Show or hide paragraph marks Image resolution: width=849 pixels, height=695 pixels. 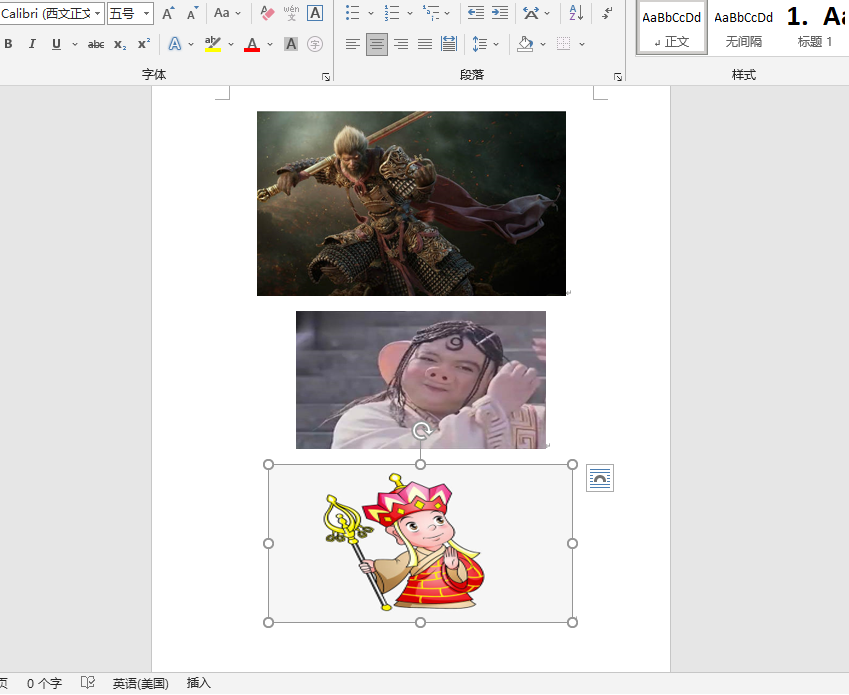pyautogui.click(x=608, y=13)
